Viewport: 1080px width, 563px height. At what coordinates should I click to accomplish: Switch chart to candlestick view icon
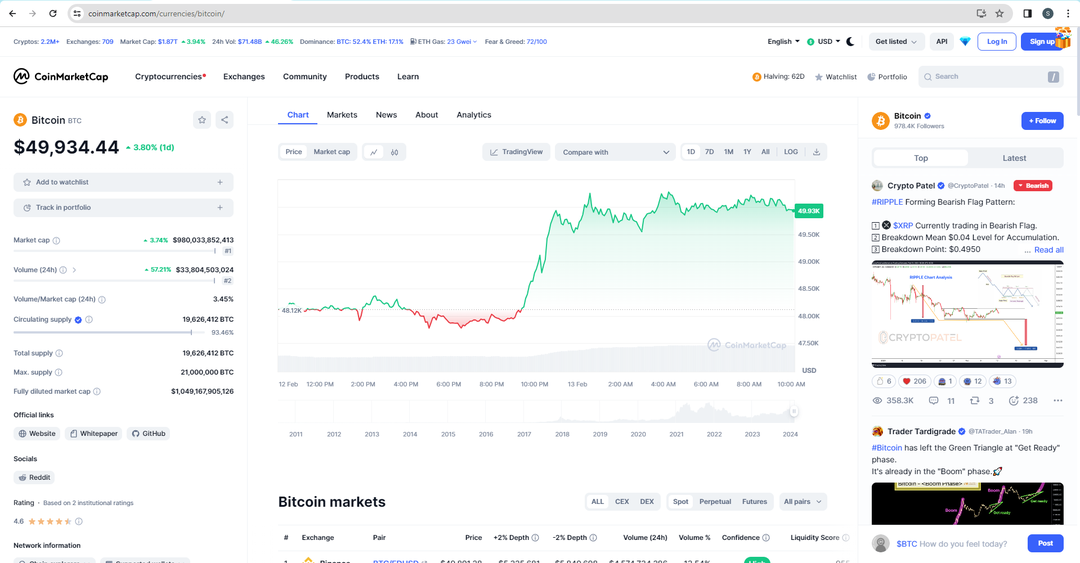[x=395, y=152]
